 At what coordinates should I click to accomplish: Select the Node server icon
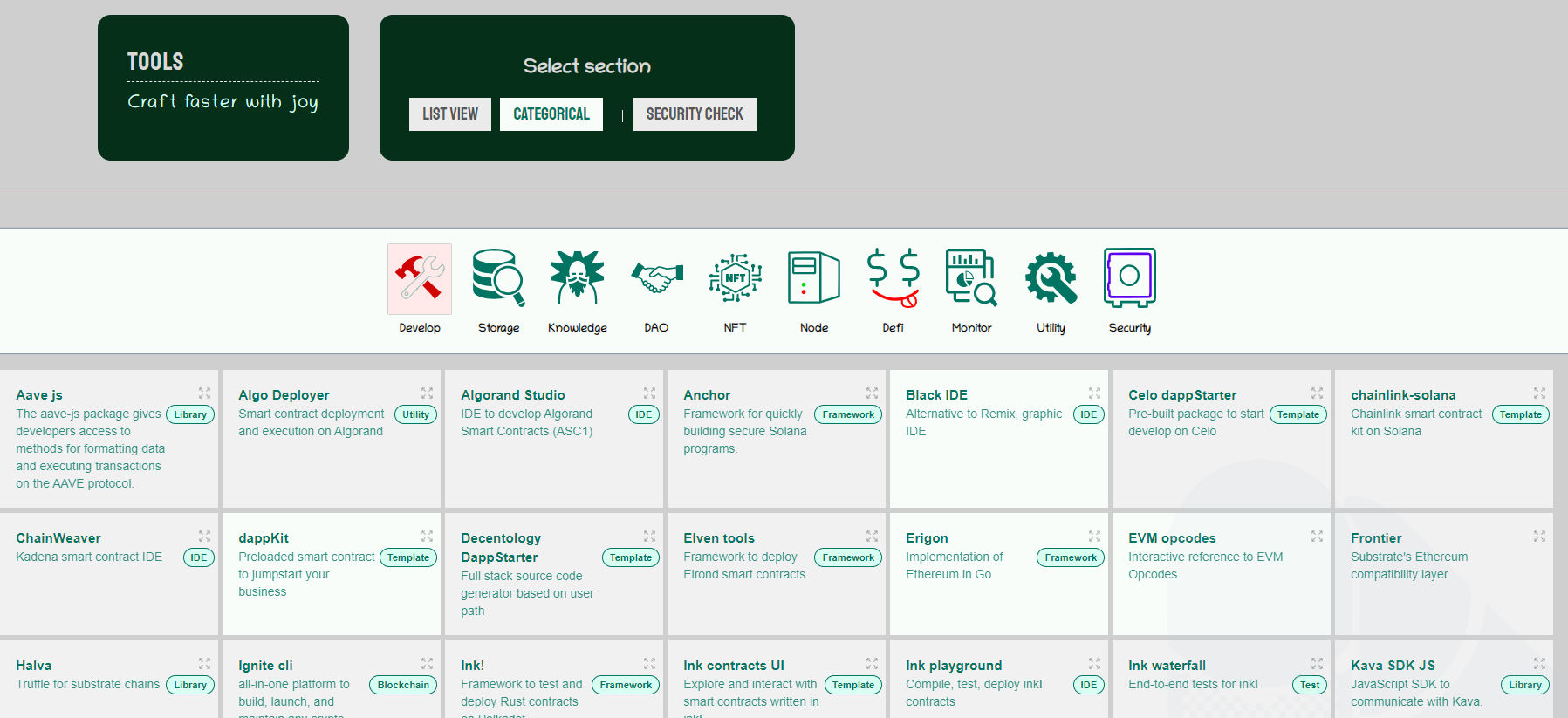(x=814, y=277)
